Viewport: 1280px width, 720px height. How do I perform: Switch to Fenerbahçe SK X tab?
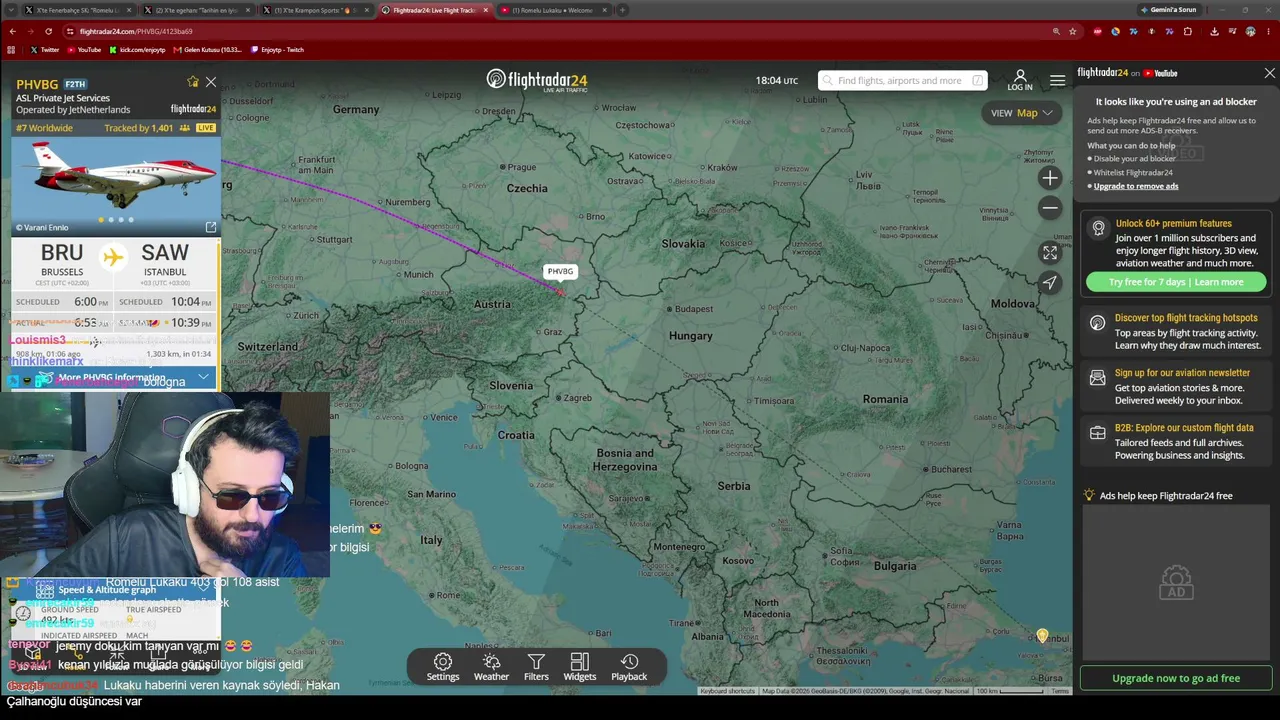[76, 10]
